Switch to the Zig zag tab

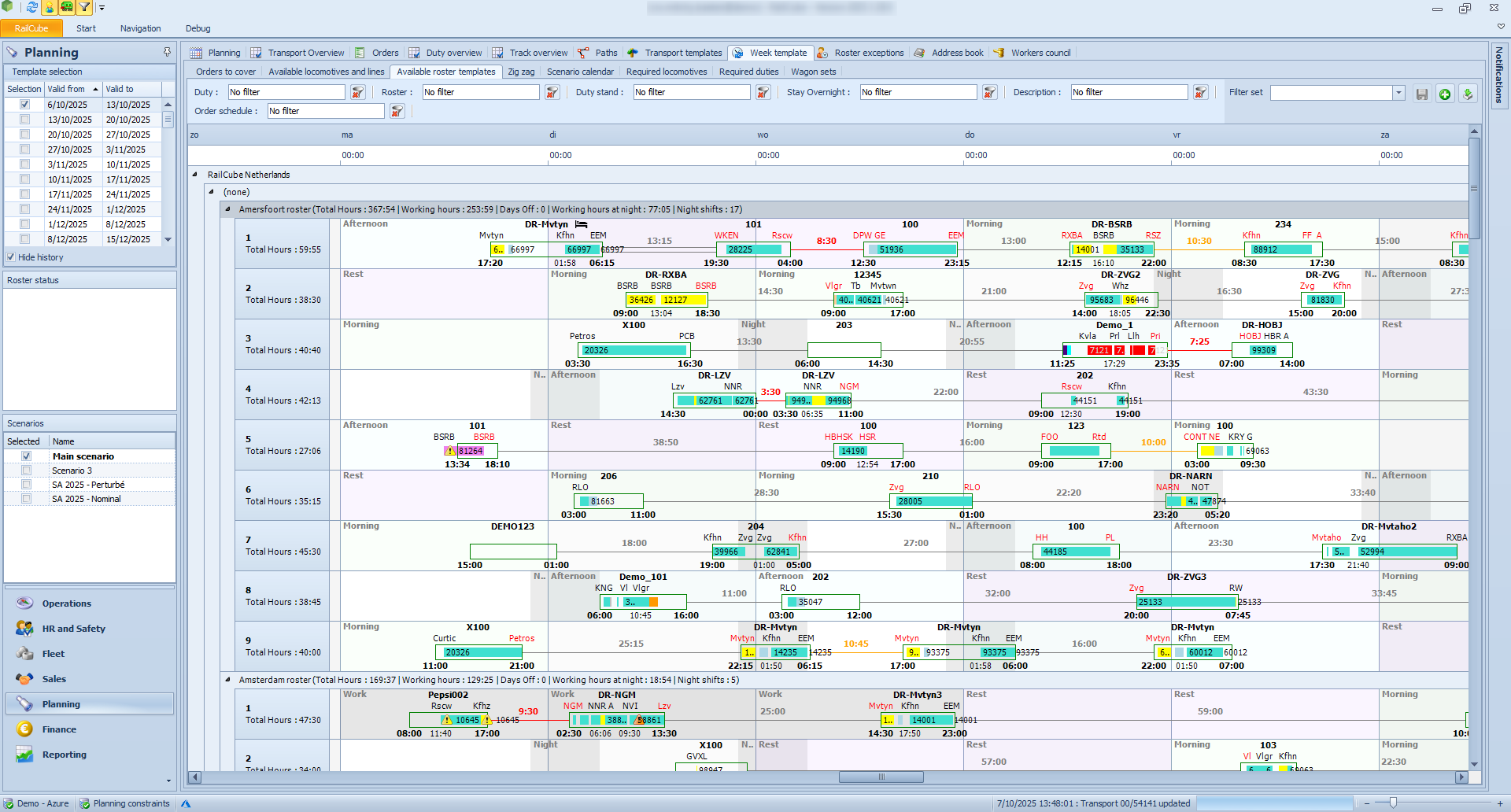coord(520,72)
